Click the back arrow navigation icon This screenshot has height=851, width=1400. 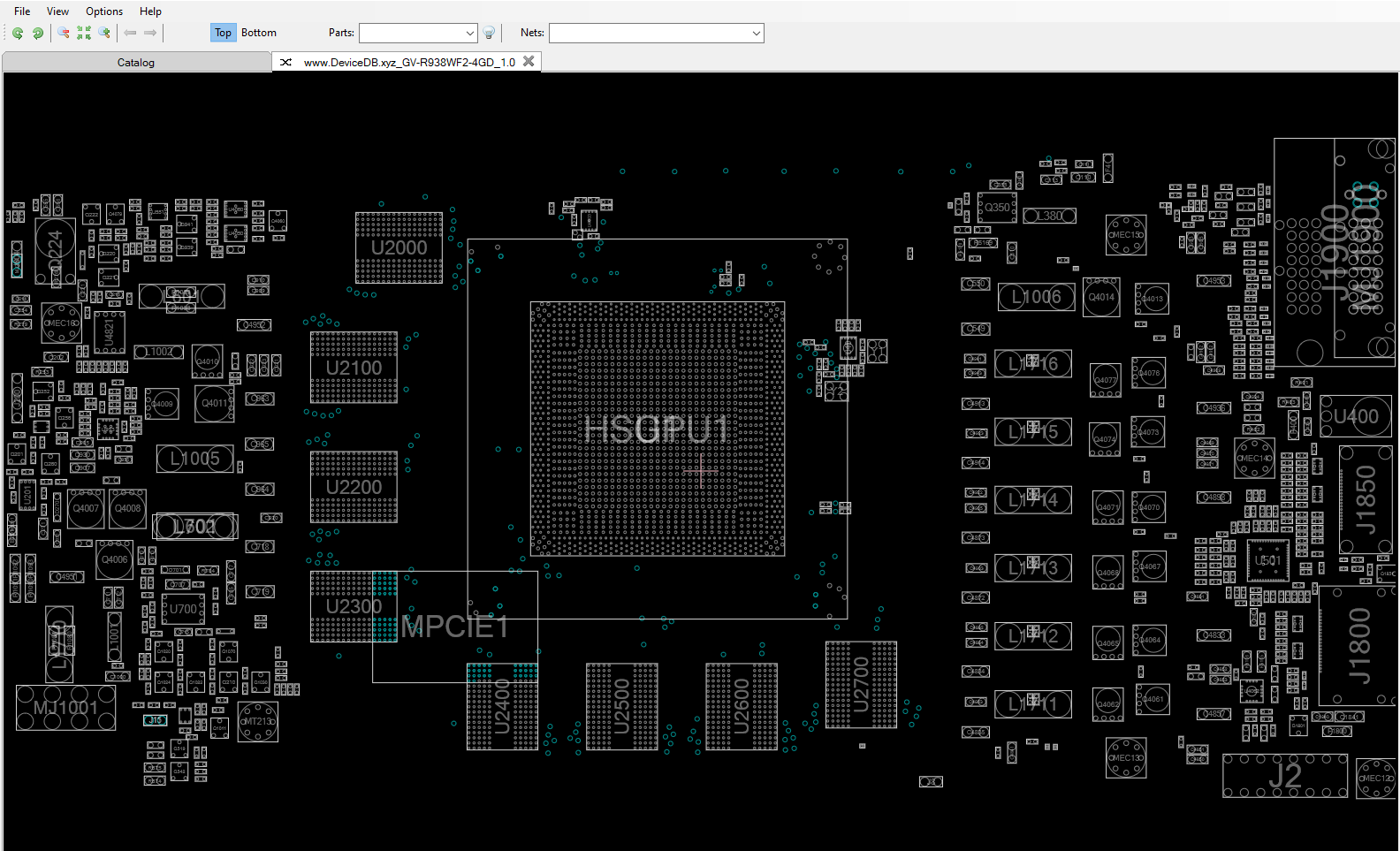[x=130, y=33]
